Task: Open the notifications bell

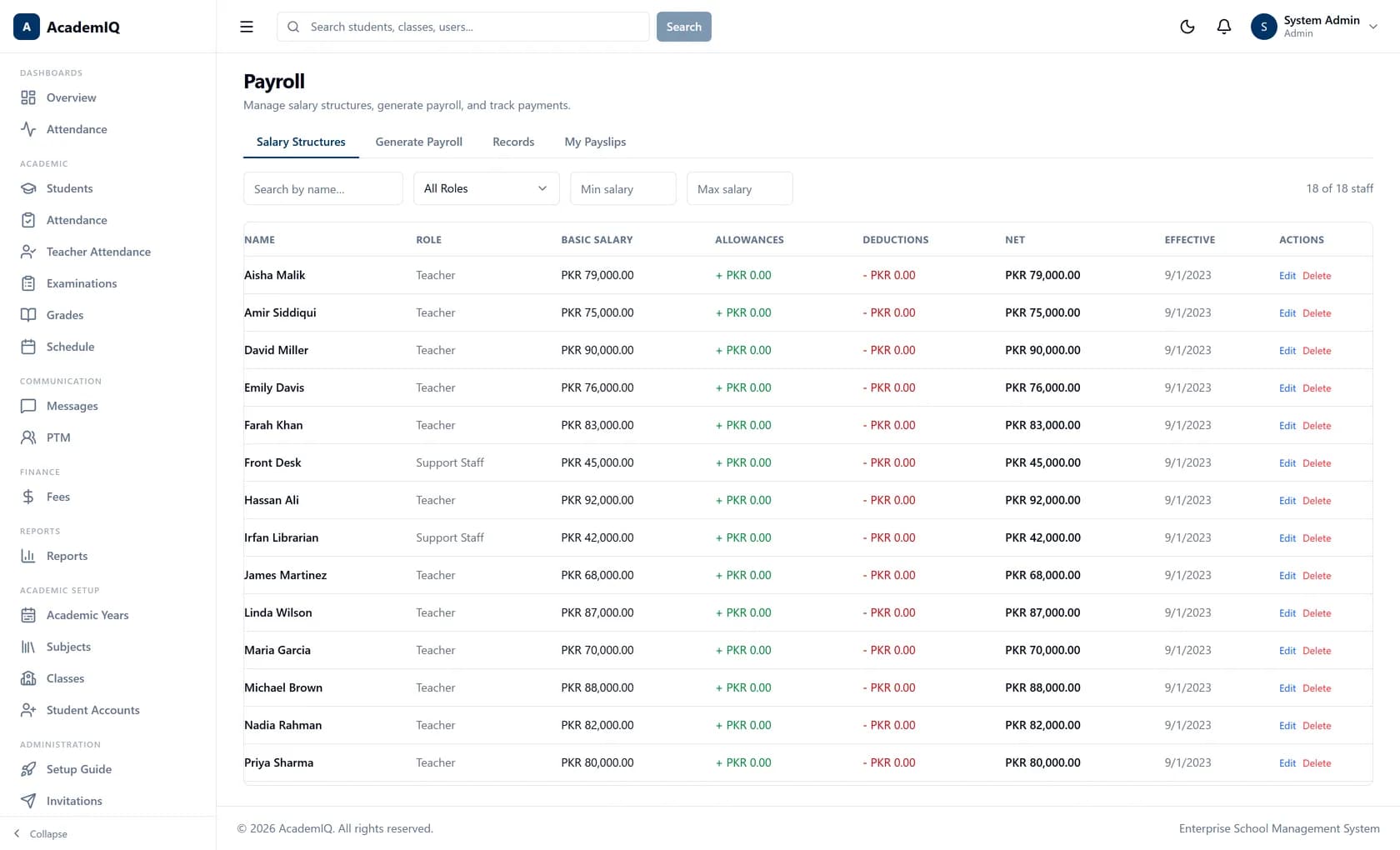Action: point(1224,27)
